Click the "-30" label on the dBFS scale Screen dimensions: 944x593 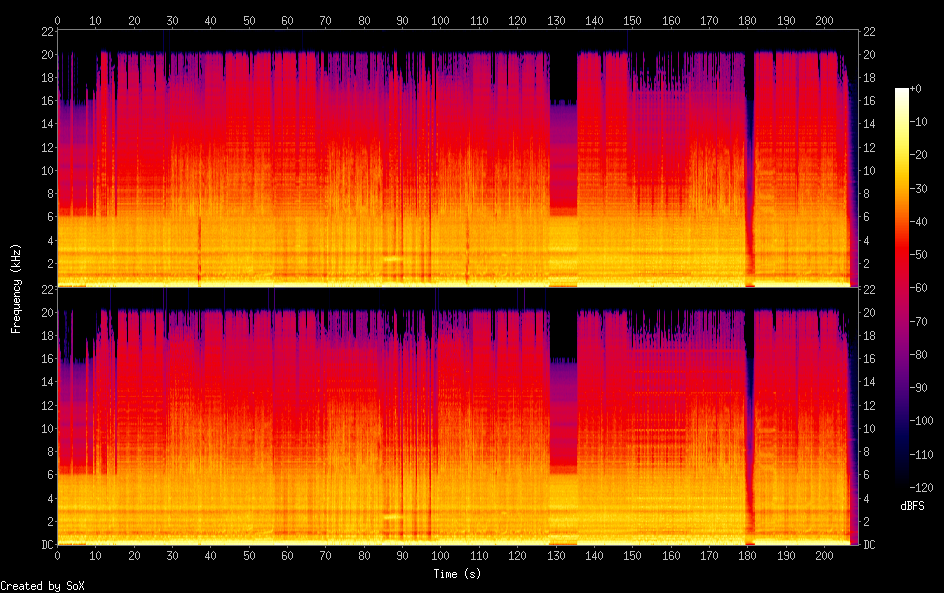pyautogui.click(x=916, y=189)
